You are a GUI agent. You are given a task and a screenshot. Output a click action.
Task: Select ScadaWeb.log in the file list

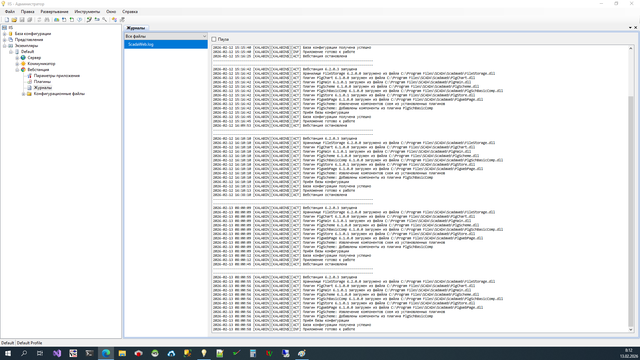pos(166,44)
